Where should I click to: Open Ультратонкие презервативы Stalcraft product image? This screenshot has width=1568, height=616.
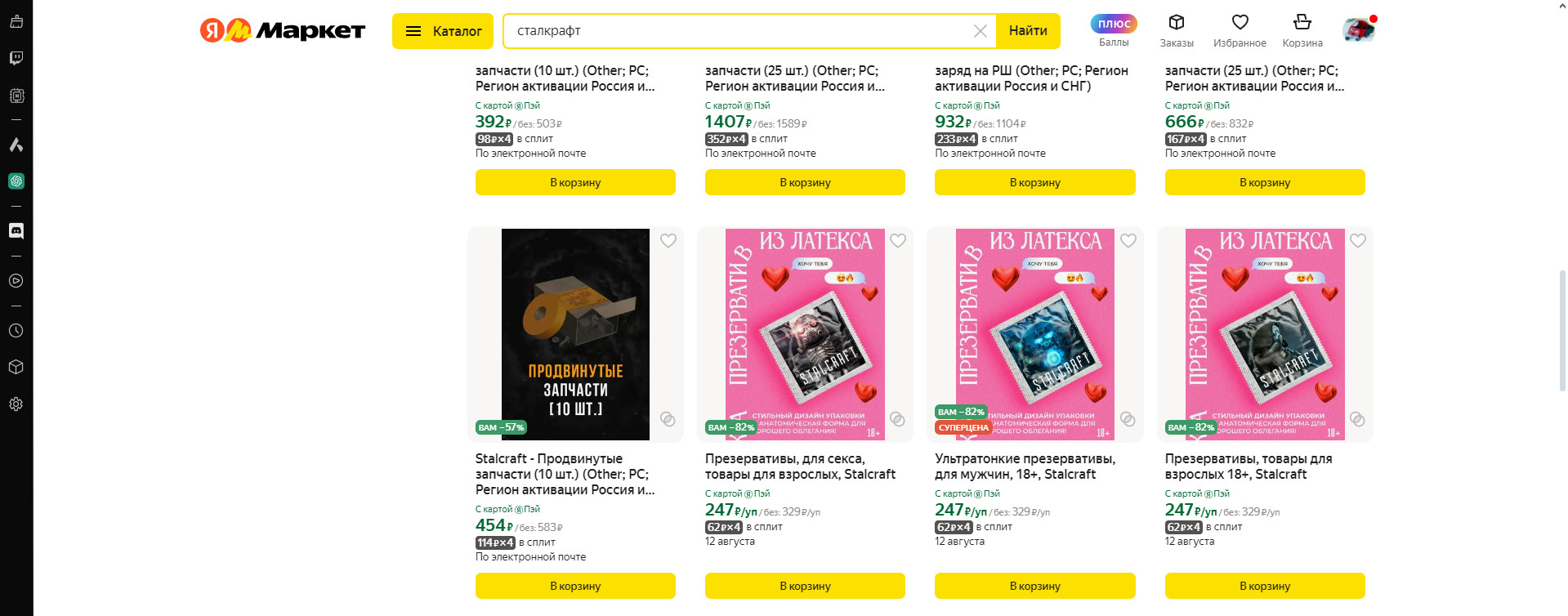[x=1035, y=334]
